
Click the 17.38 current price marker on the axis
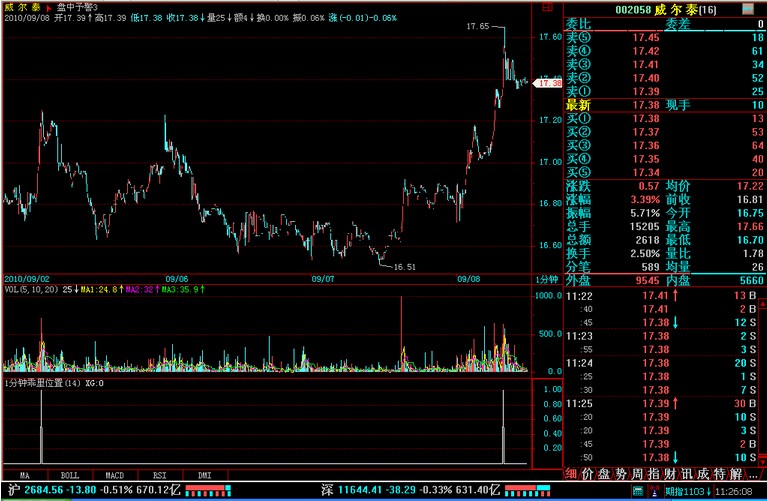549,83
